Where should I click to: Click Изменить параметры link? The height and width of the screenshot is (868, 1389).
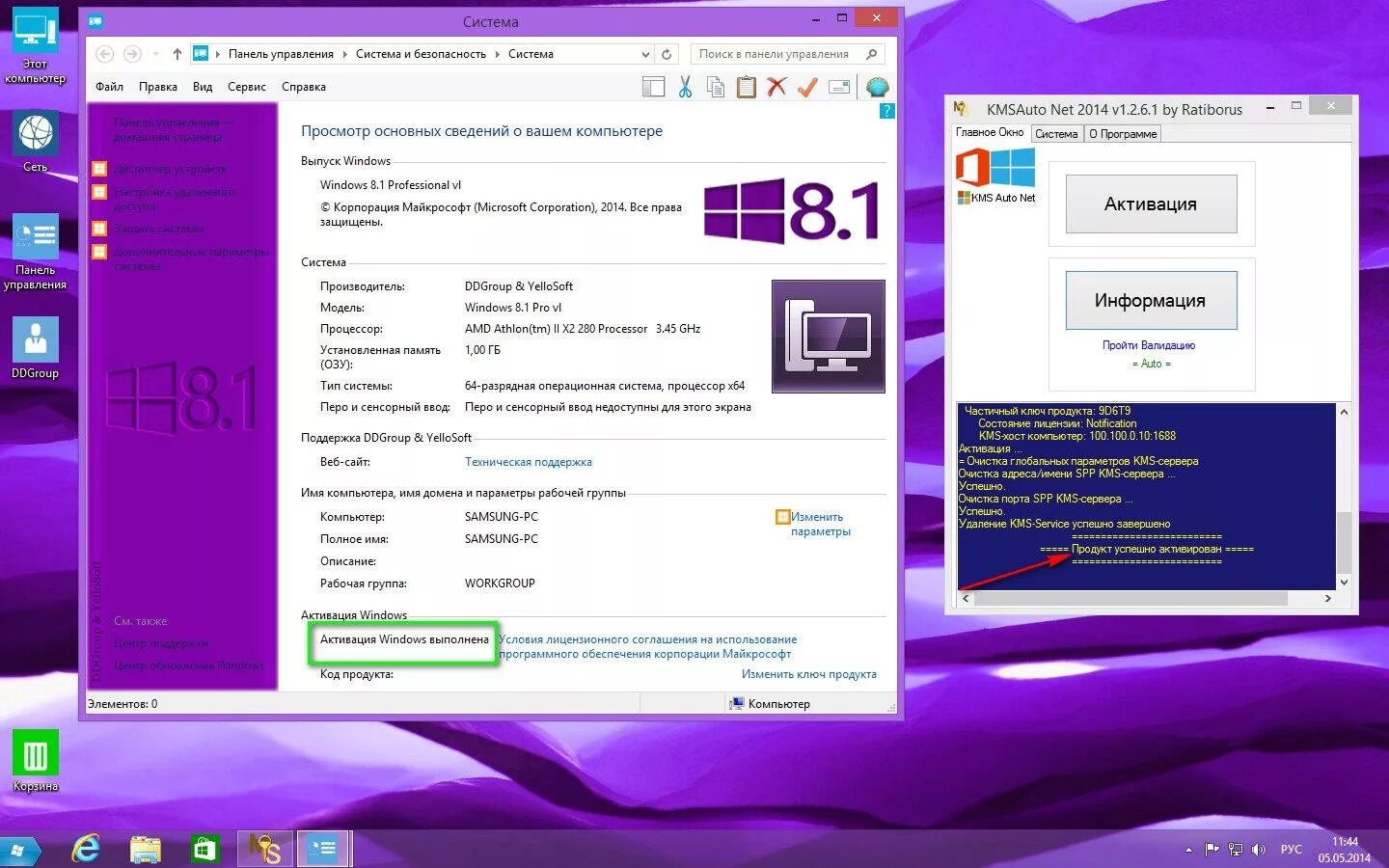click(820, 524)
